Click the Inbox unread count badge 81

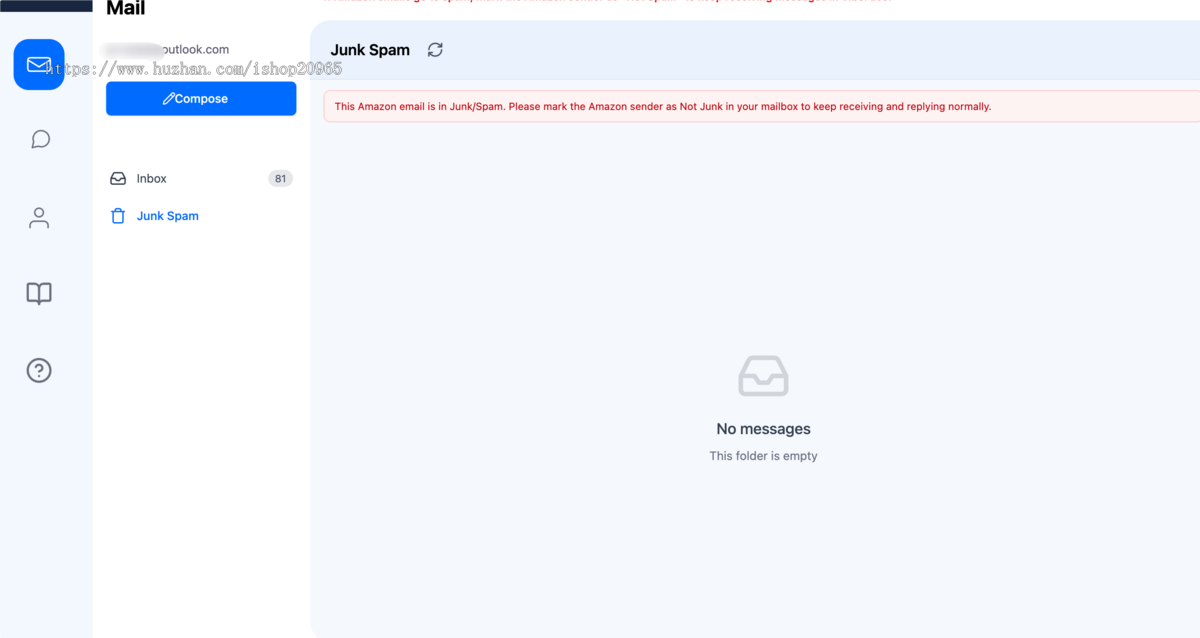pos(280,179)
